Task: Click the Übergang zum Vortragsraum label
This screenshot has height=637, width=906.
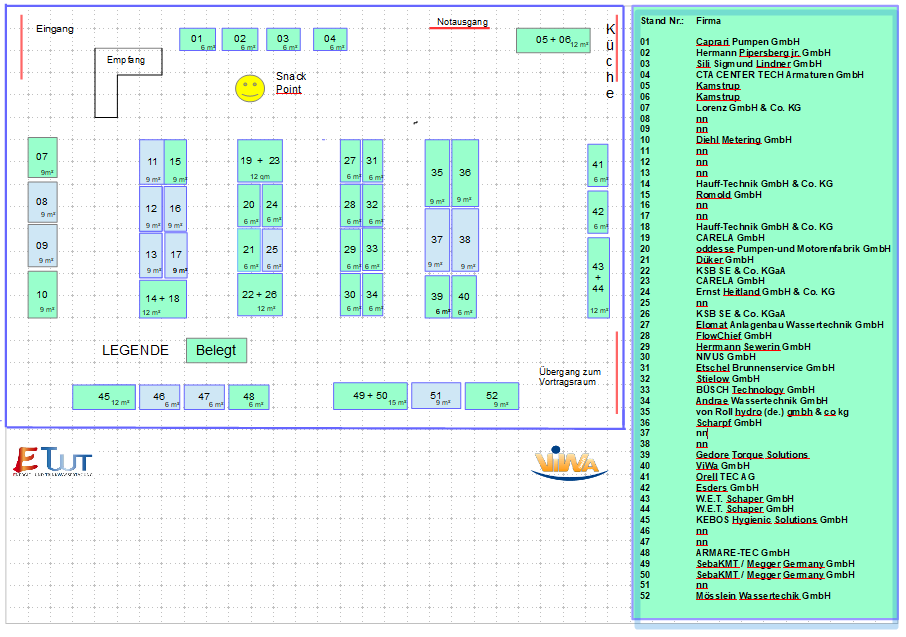Action: (x=570, y=376)
